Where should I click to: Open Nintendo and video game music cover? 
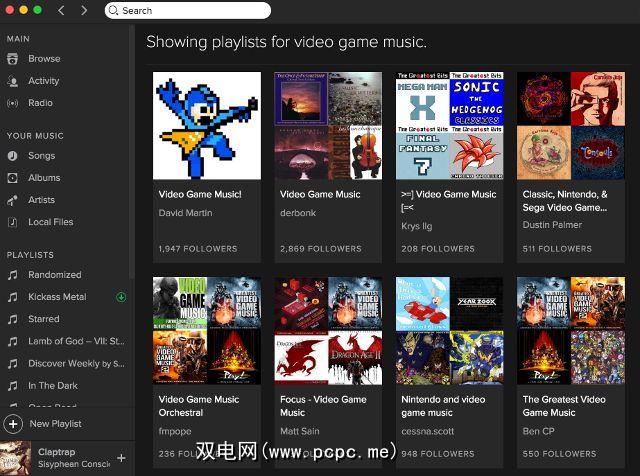[x=449, y=331]
